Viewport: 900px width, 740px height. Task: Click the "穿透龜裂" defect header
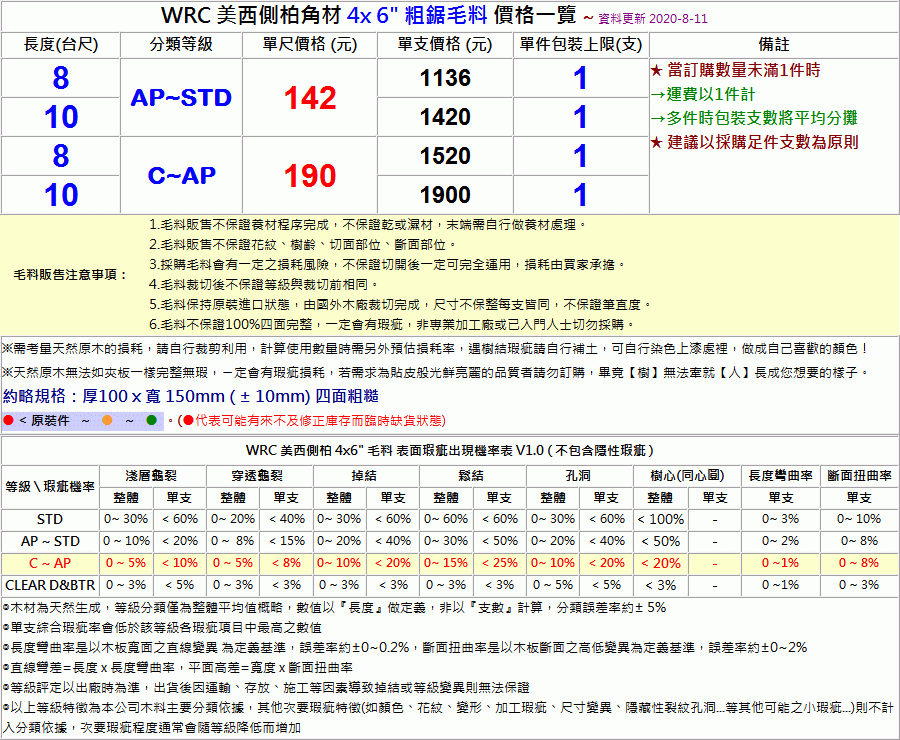click(x=258, y=476)
